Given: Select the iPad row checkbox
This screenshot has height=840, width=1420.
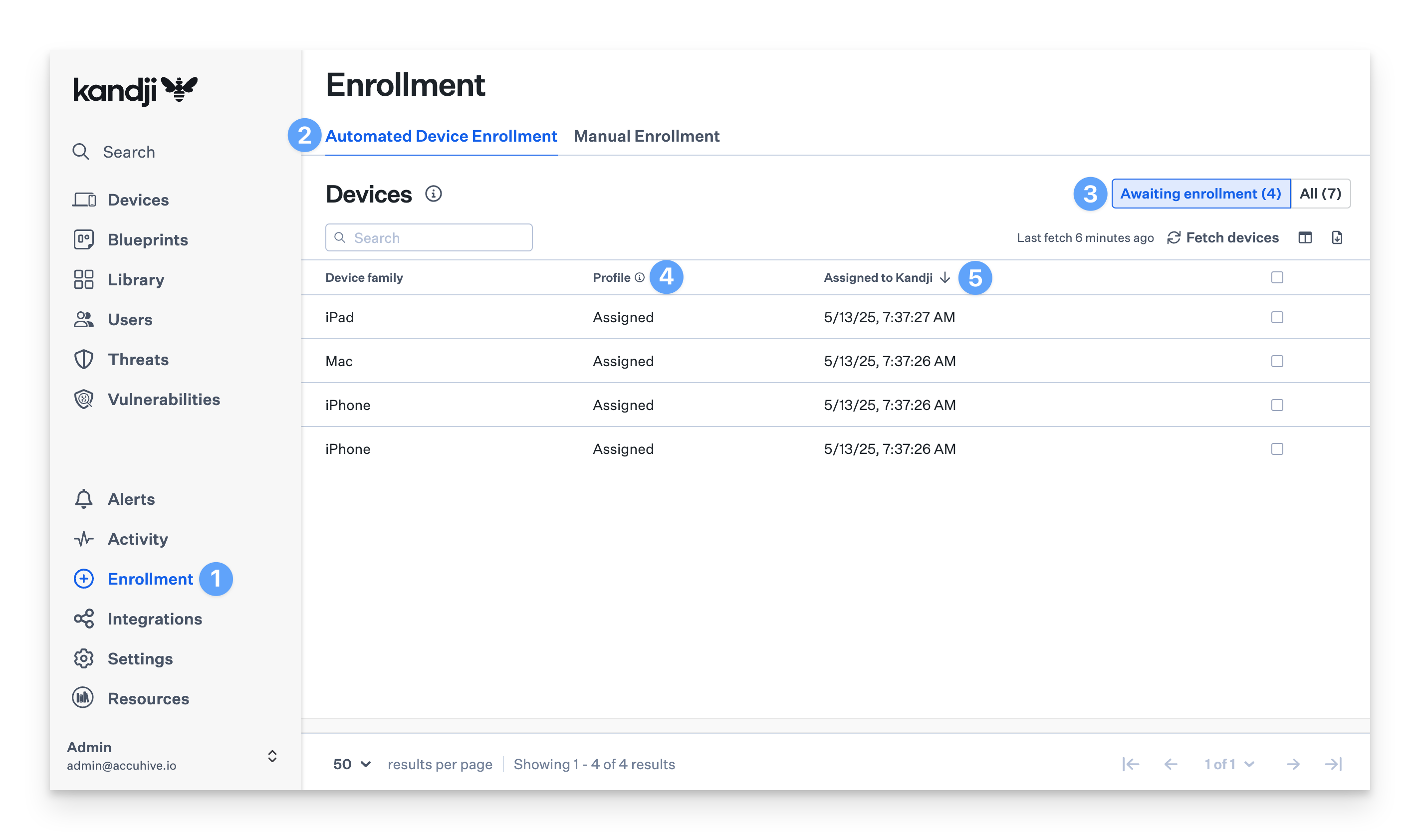Looking at the screenshot, I should click(1277, 317).
